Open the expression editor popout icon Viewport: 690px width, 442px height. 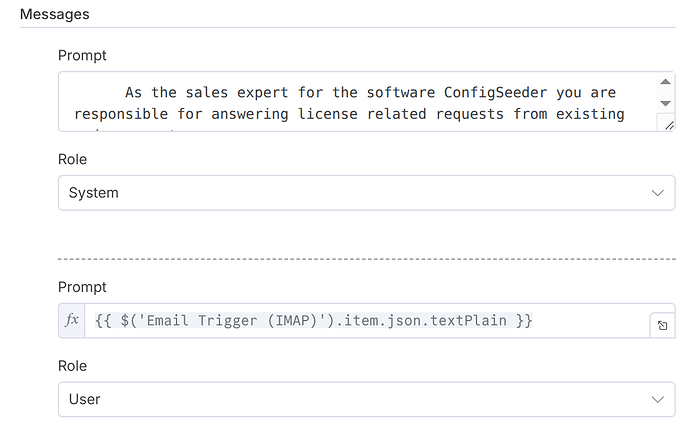click(662, 326)
